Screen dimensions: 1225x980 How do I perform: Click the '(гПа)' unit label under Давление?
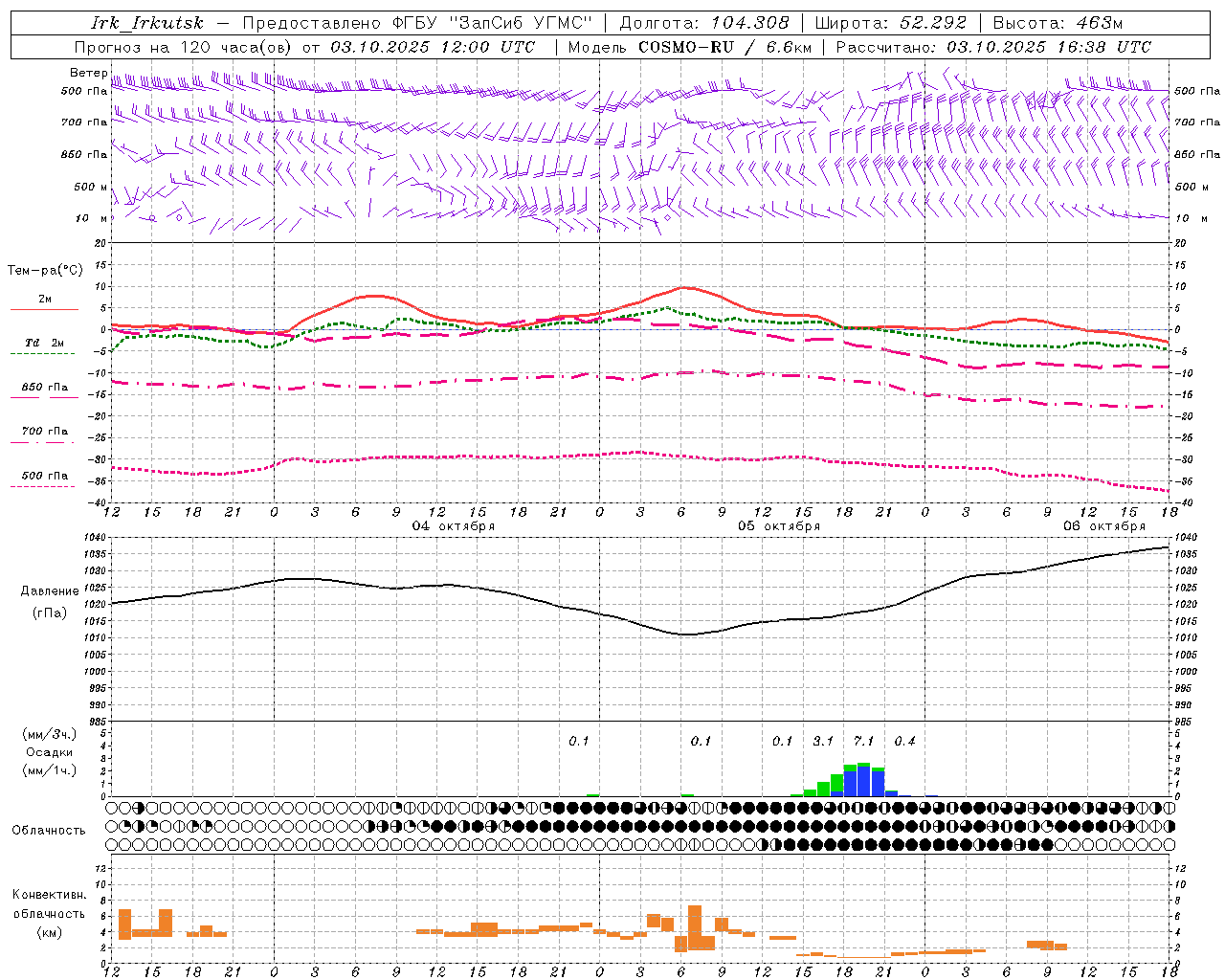pos(50,612)
